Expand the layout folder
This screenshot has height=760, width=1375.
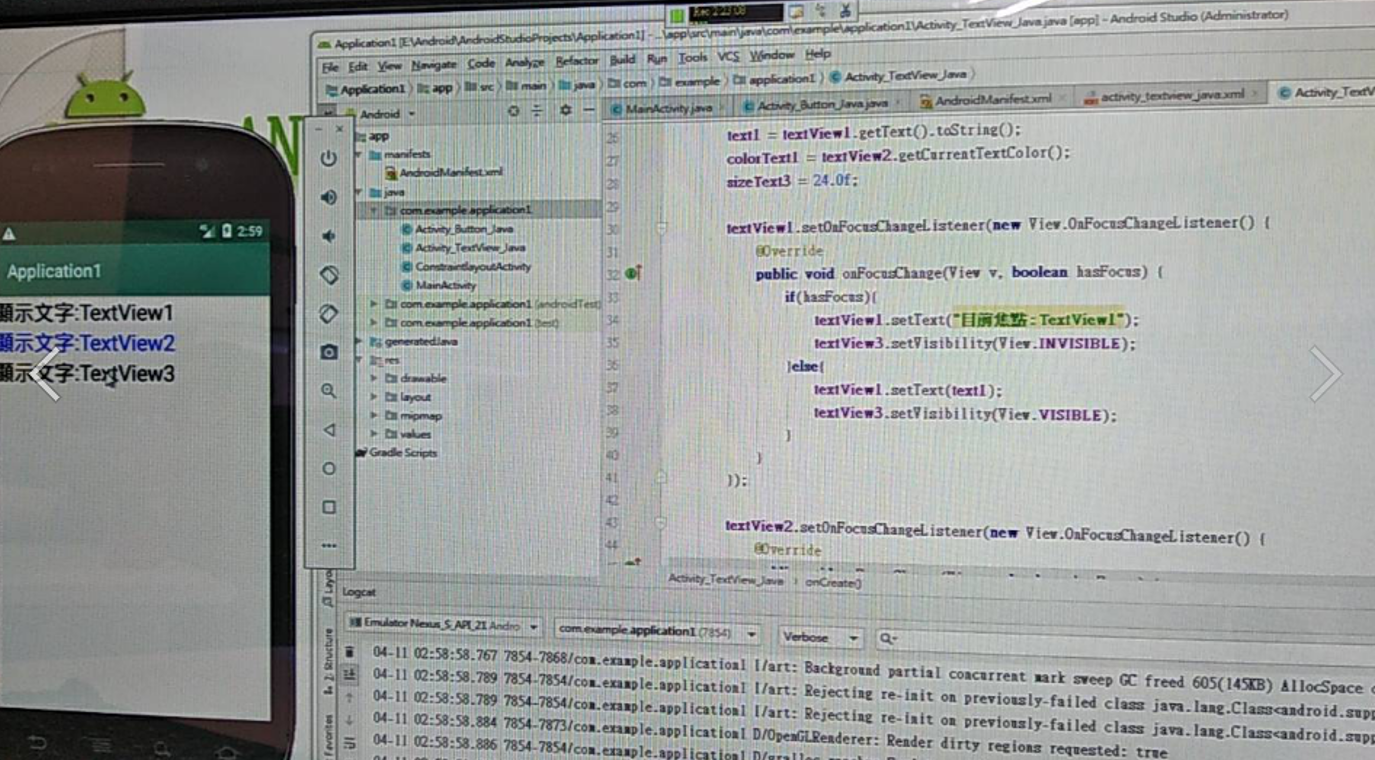375,397
